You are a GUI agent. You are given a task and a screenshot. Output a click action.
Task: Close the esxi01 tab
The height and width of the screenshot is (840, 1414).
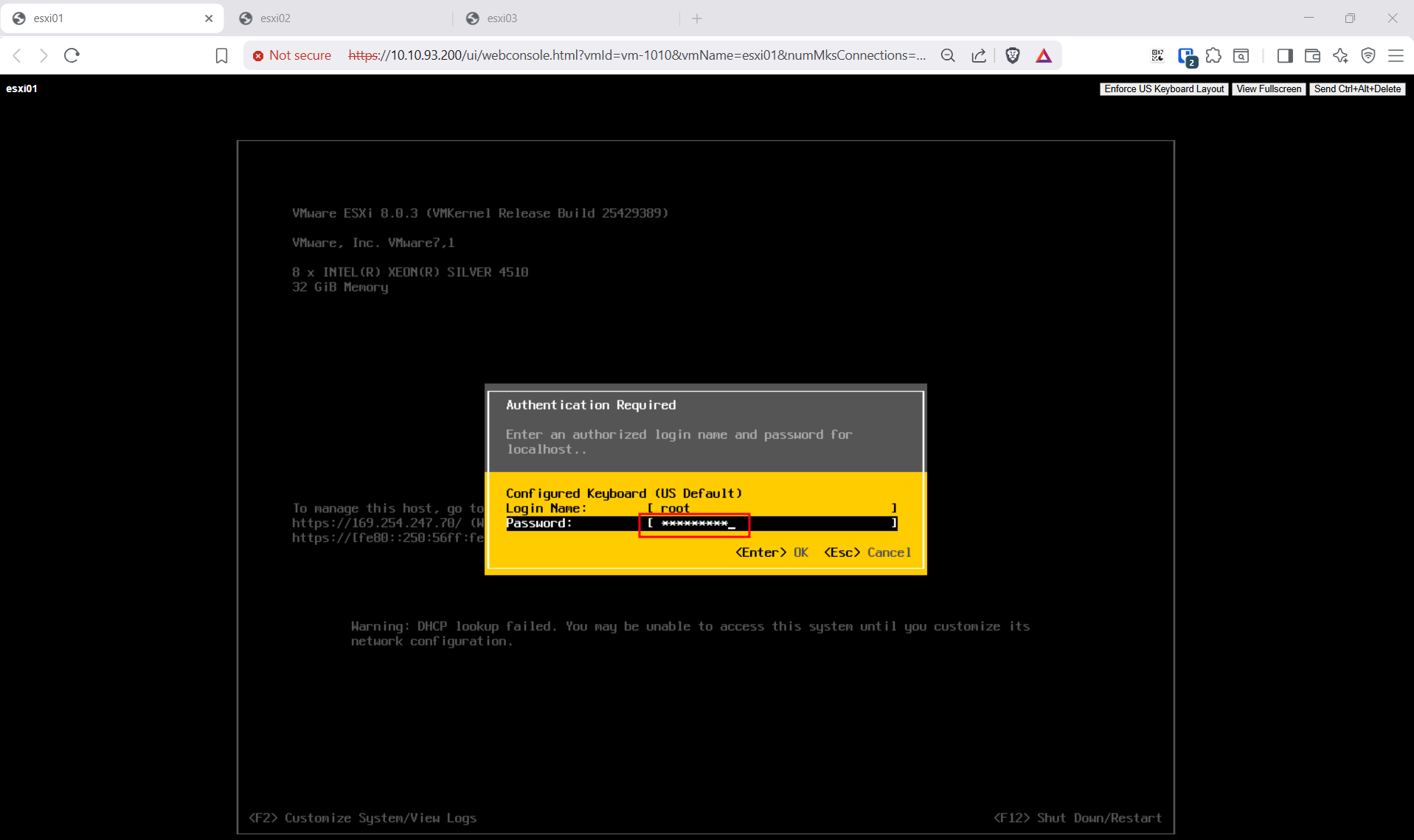tap(209, 18)
